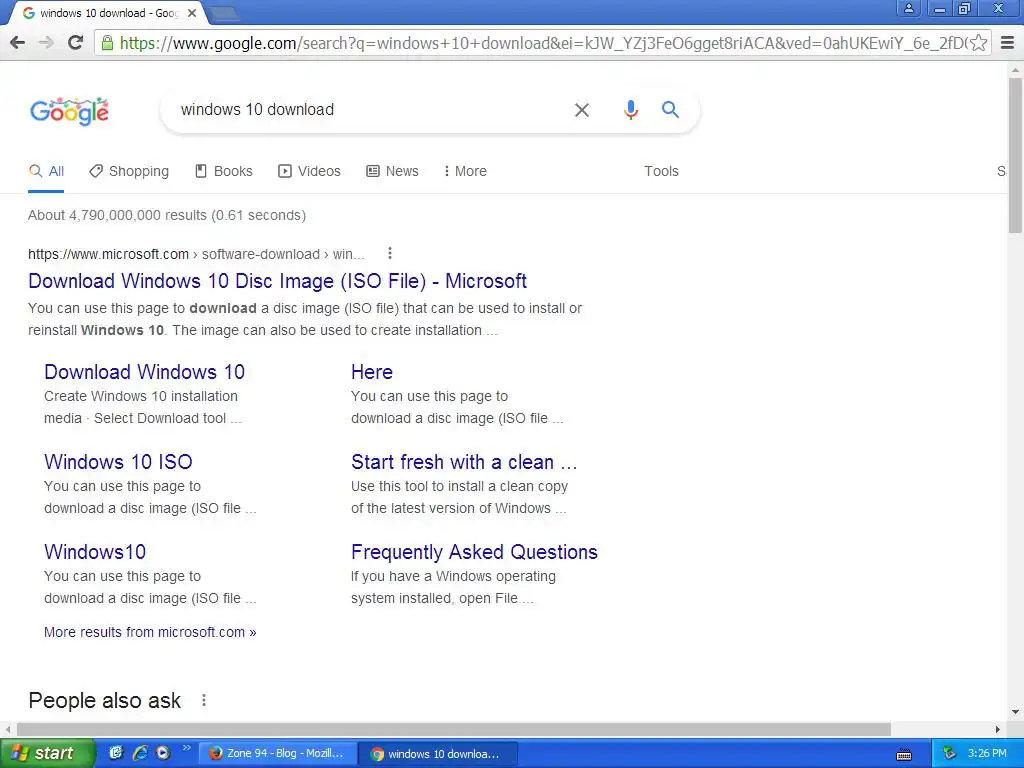The height and width of the screenshot is (768, 1024).
Task: Open the Download Windows 10 sitelink
Action: point(144,372)
